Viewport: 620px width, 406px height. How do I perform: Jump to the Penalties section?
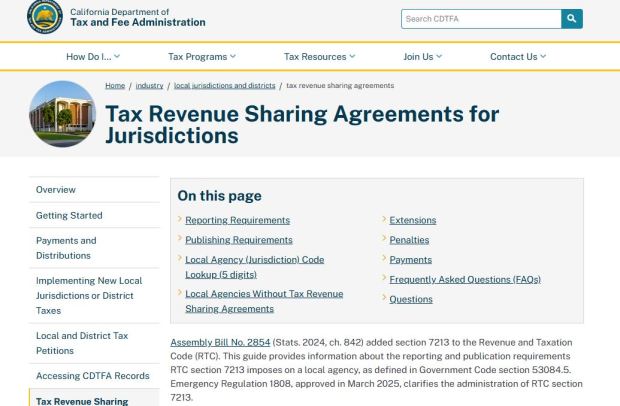pyautogui.click(x=409, y=240)
